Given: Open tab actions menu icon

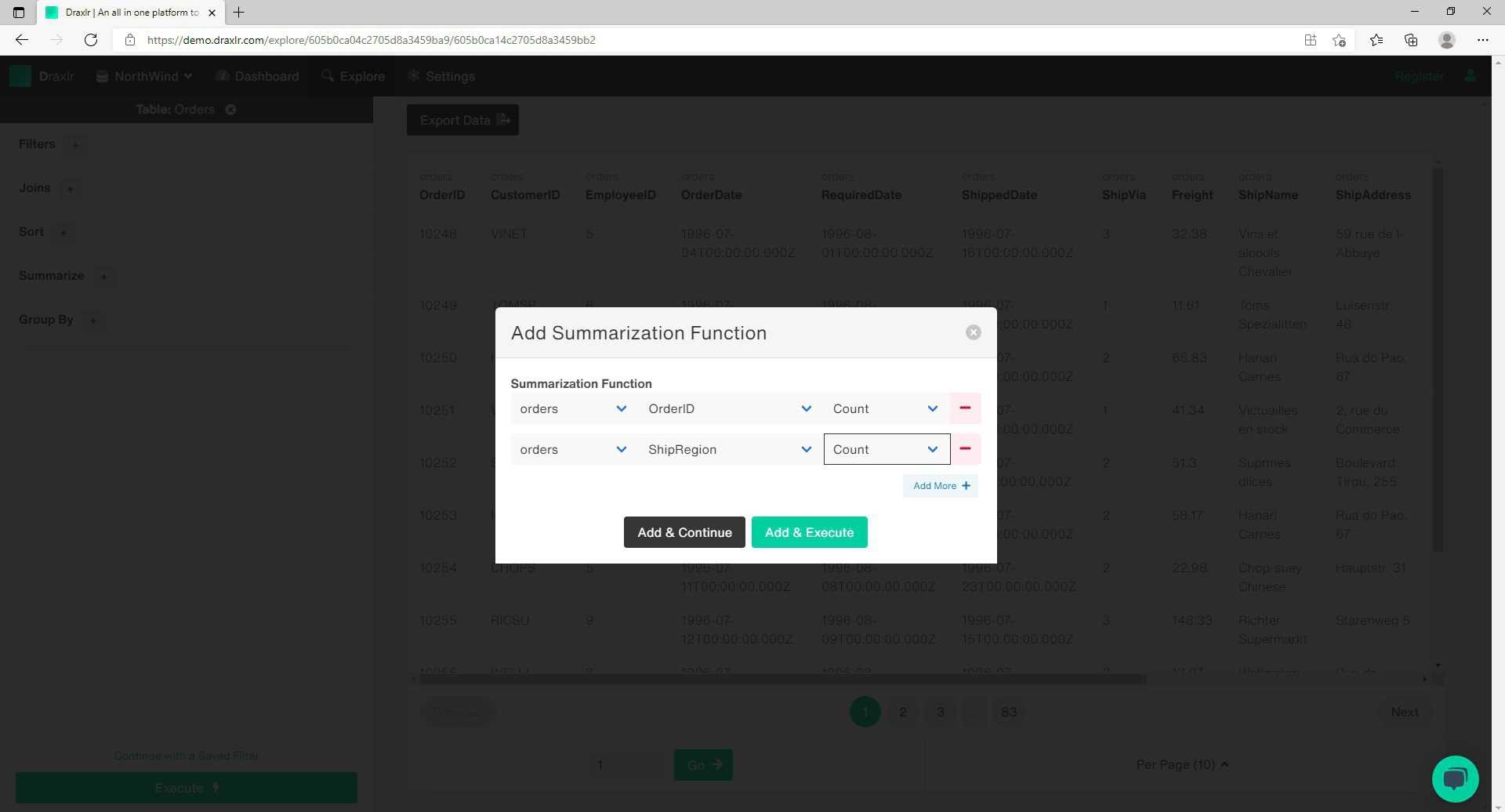Looking at the screenshot, I should [x=19, y=12].
